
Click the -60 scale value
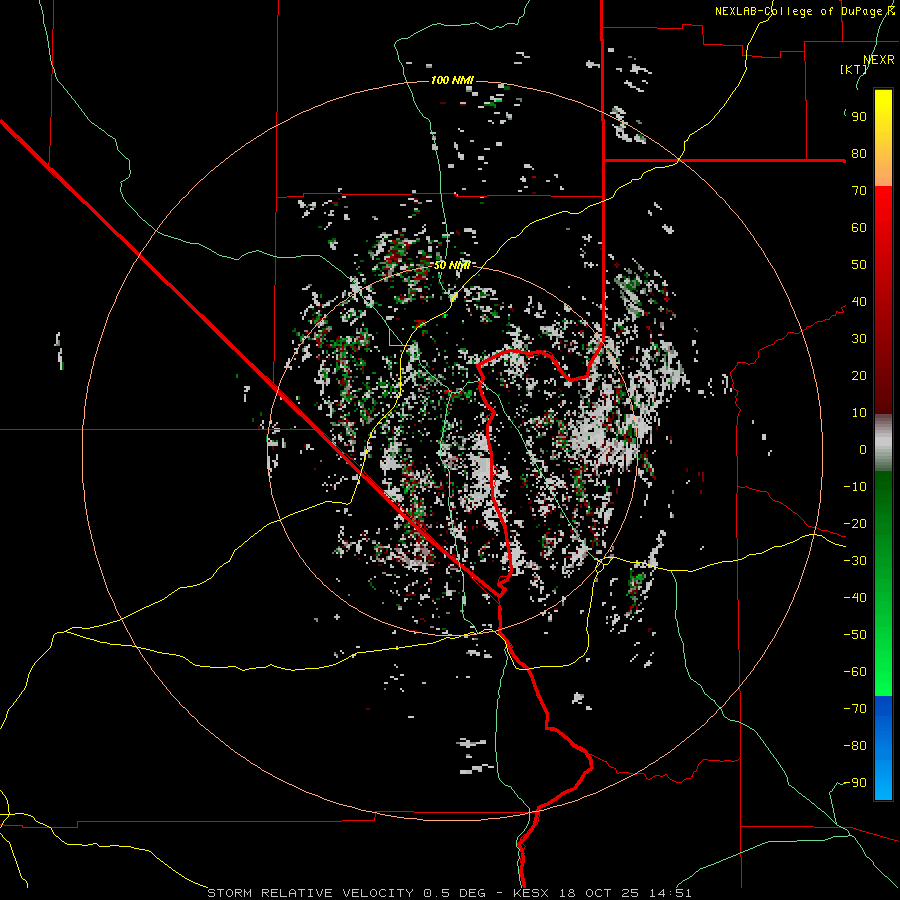pos(855,672)
